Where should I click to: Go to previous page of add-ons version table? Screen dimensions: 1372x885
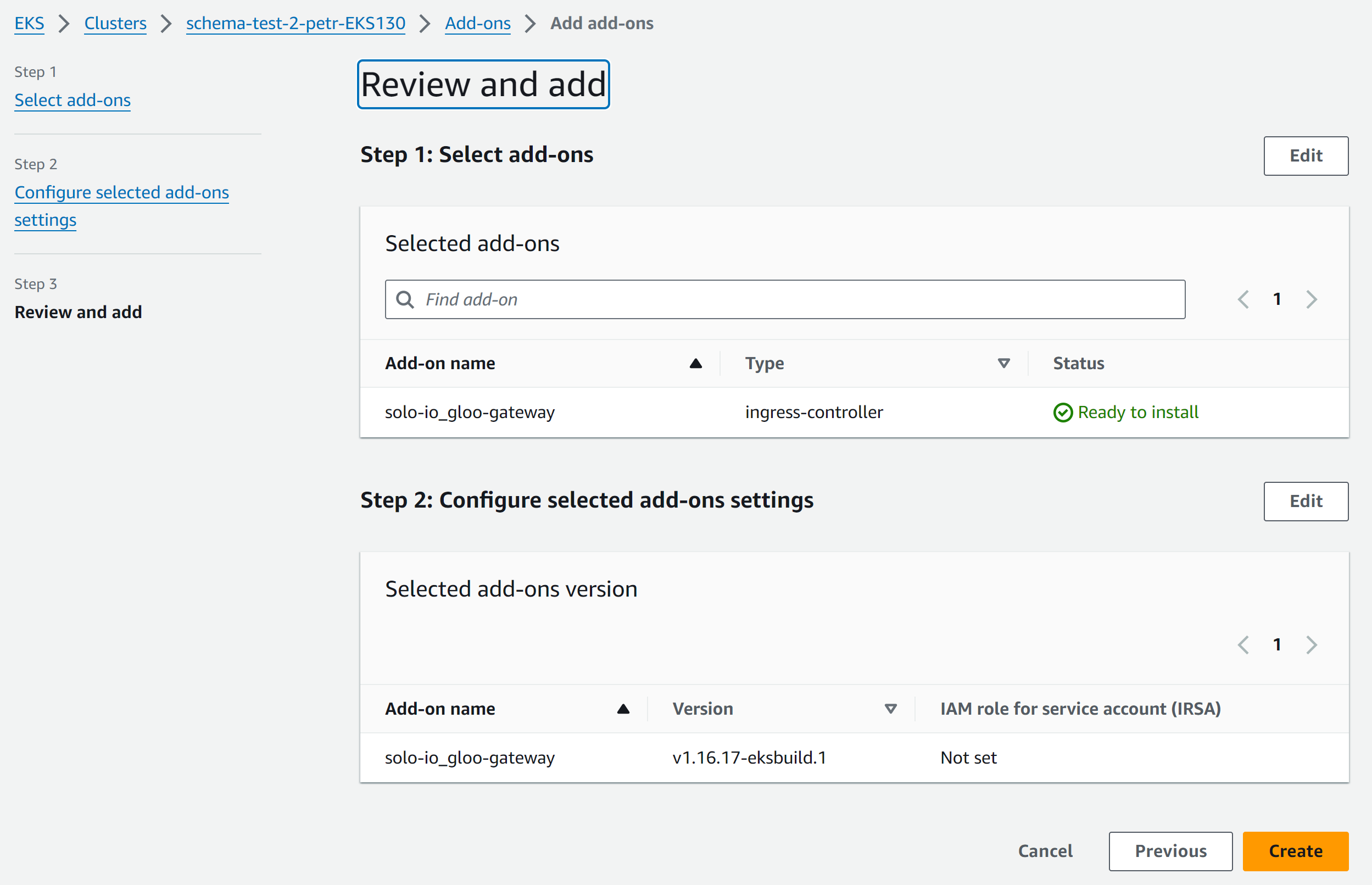coord(1243,645)
